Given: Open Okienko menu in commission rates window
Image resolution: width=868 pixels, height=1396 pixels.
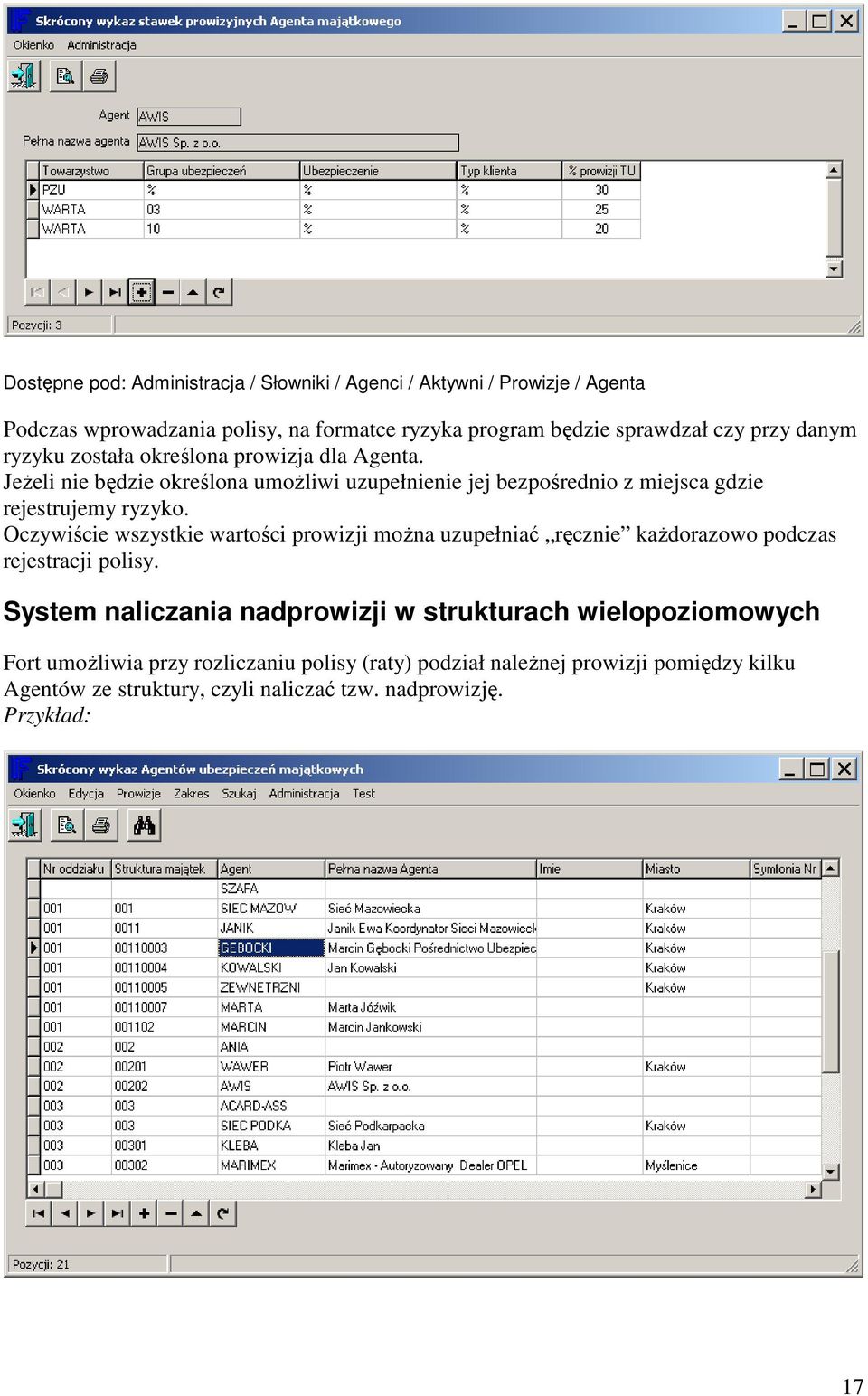Looking at the screenshot, I should coord(33,44).
